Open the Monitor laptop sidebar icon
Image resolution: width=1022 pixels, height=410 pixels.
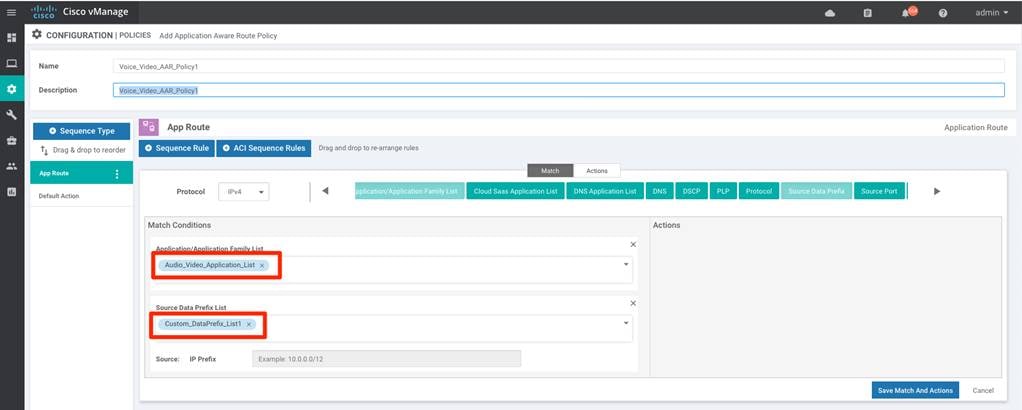coord(11,63)
